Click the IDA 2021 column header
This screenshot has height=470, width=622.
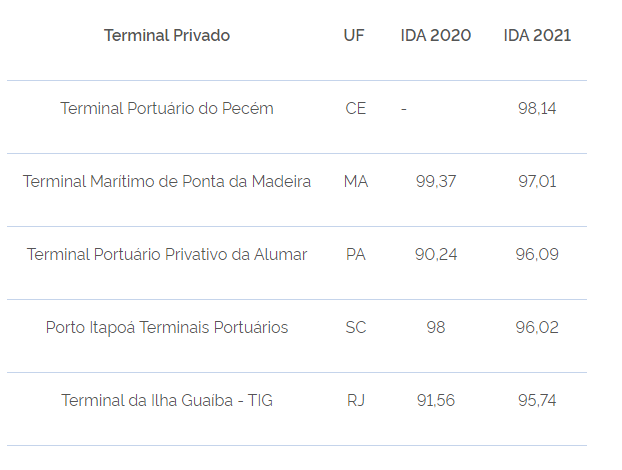tap(537, 35)
